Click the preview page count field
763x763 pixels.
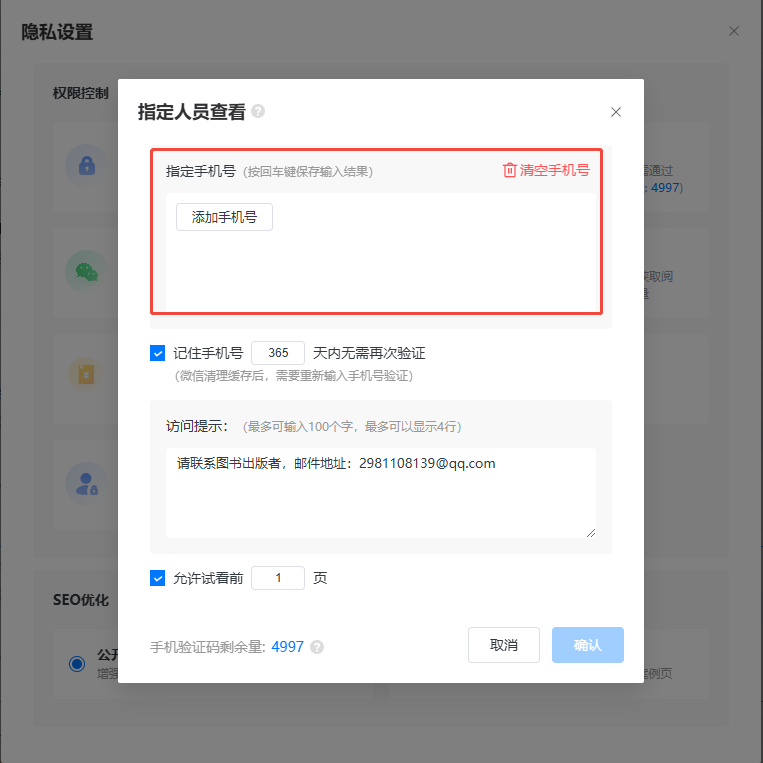point(278,578)
